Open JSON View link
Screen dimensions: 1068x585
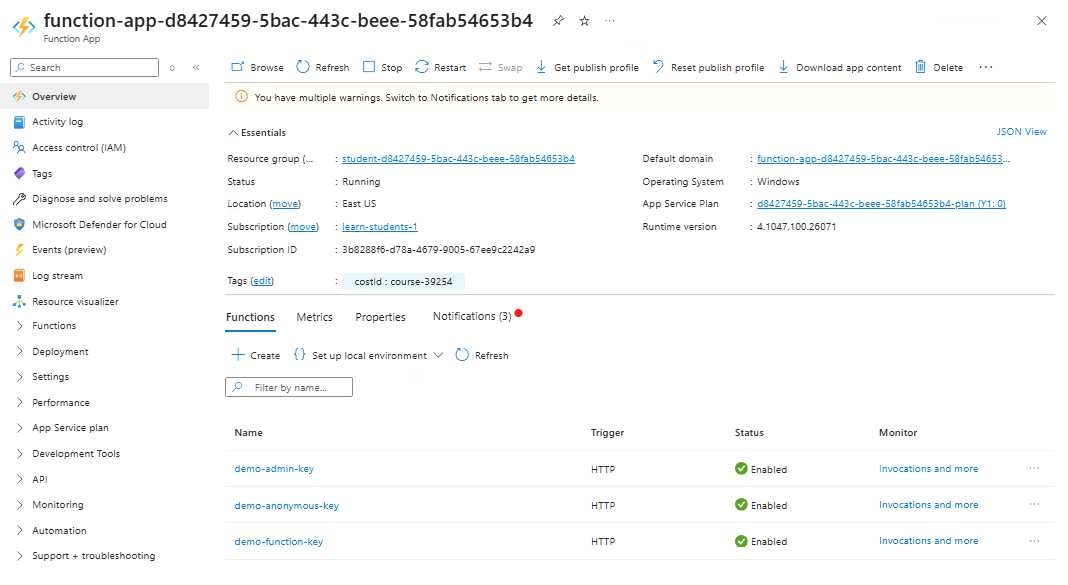(1021, 132)
